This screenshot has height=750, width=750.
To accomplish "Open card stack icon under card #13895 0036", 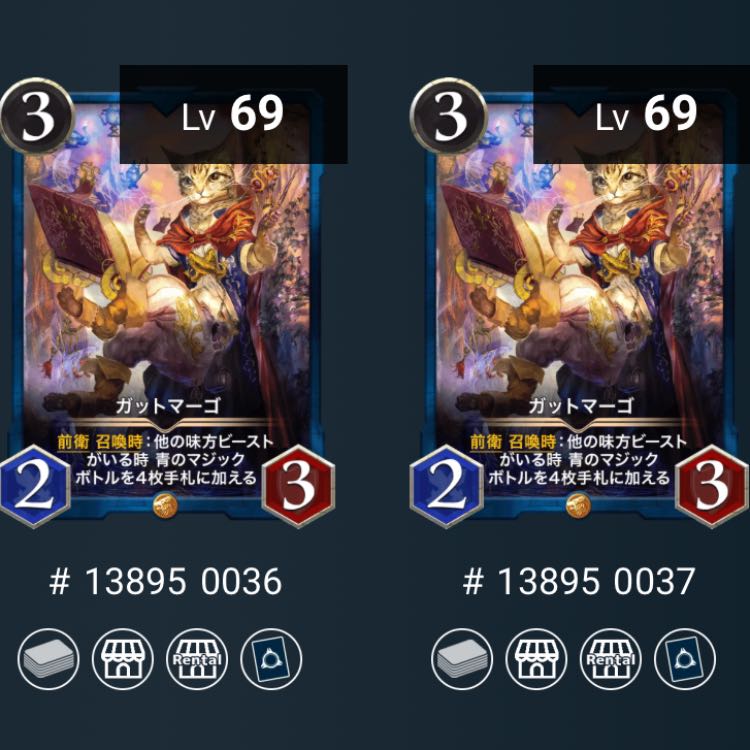I will [48, 659].
